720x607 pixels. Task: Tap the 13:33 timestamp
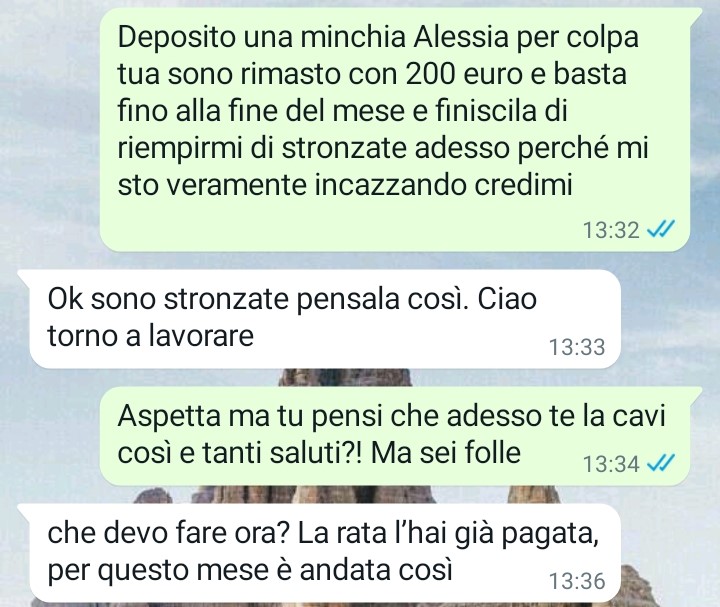[577, 347]
